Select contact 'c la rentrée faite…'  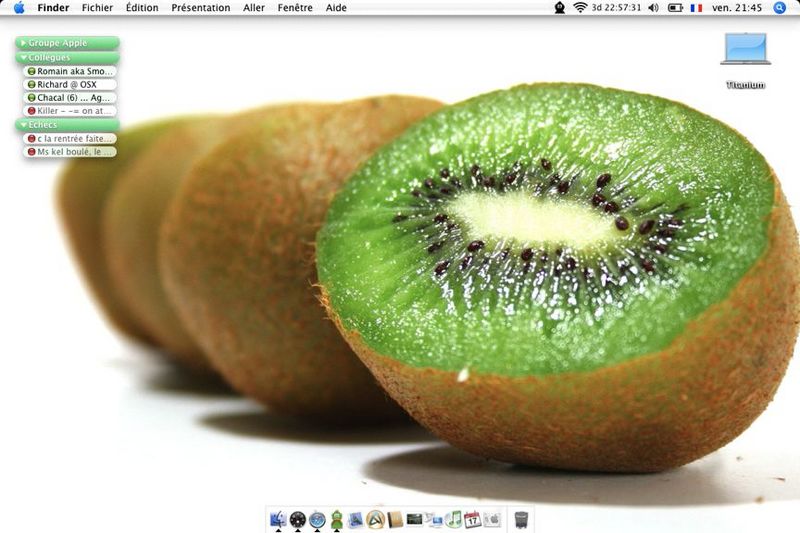[70, 139]
